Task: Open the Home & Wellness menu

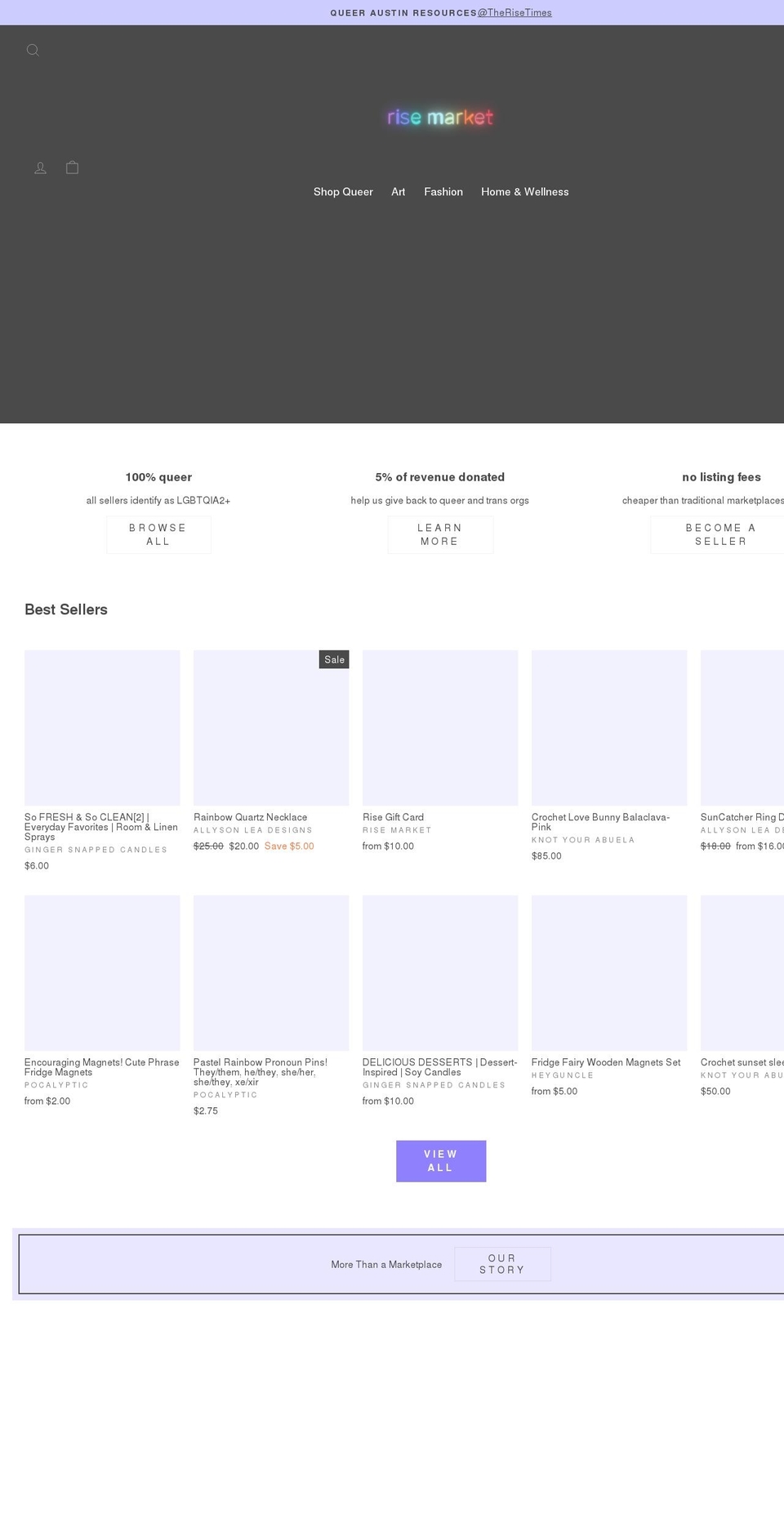Action: (525, 192)
